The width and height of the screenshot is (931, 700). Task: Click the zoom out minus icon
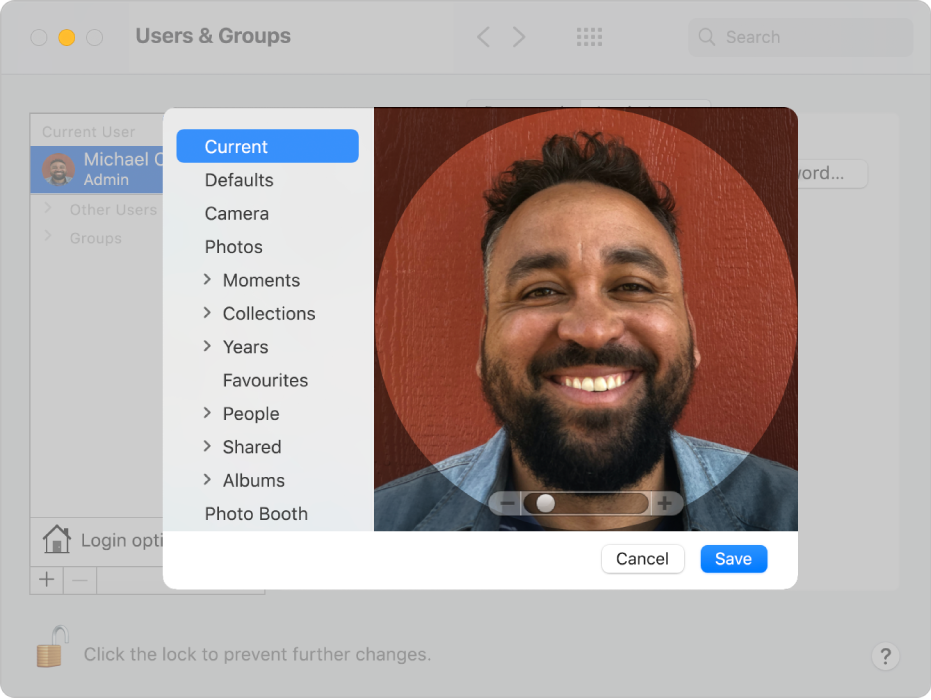coord(507,503)
